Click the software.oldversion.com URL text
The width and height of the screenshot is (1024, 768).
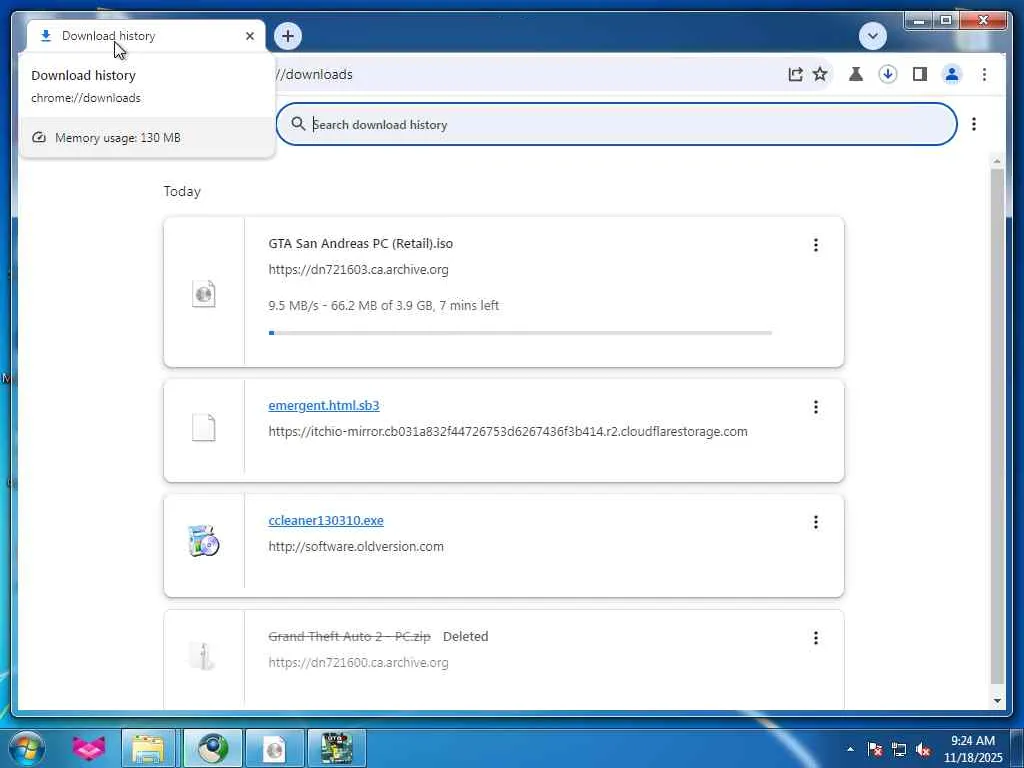(x=356, y=547)
